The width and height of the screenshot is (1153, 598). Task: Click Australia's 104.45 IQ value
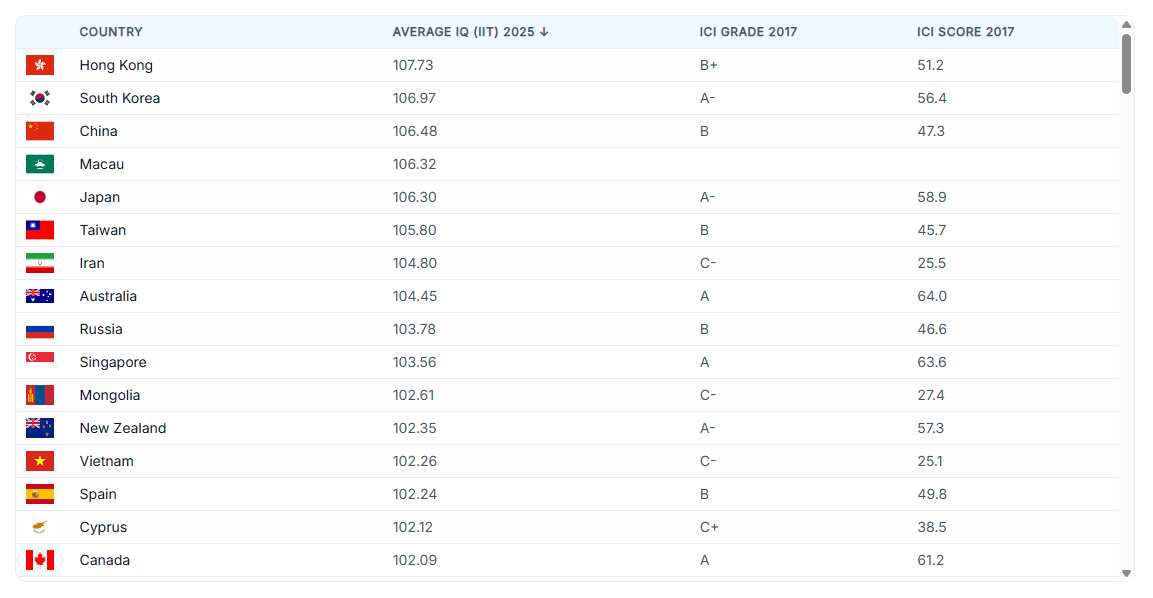(x=415, y=296)
